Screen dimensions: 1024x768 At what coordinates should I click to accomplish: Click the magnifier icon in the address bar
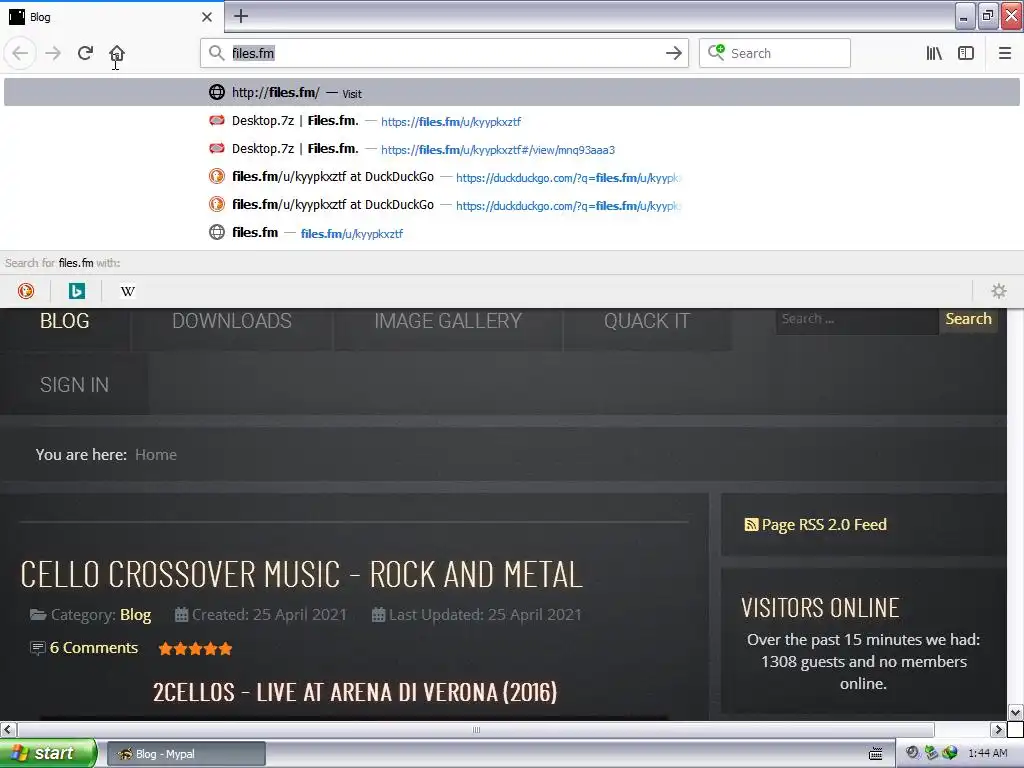[x=216, y=53]
